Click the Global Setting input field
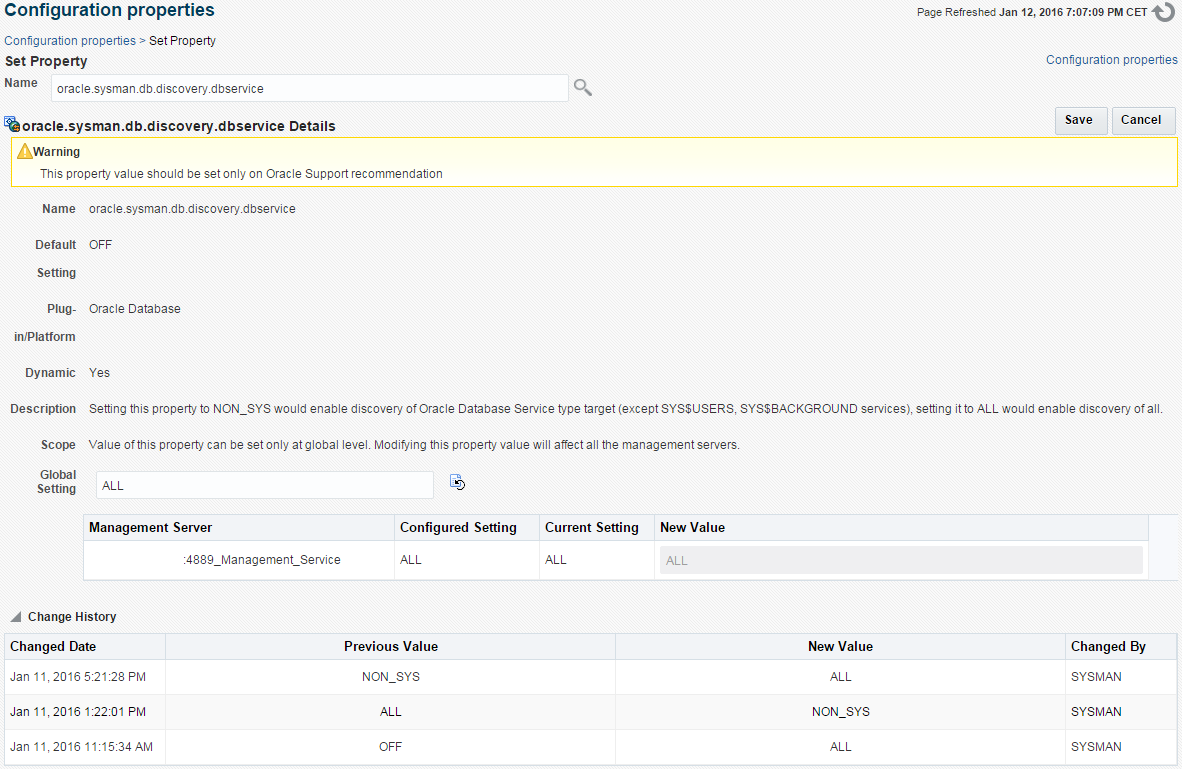The width and height of the screenshot is (1182, 769). point(265,486)
